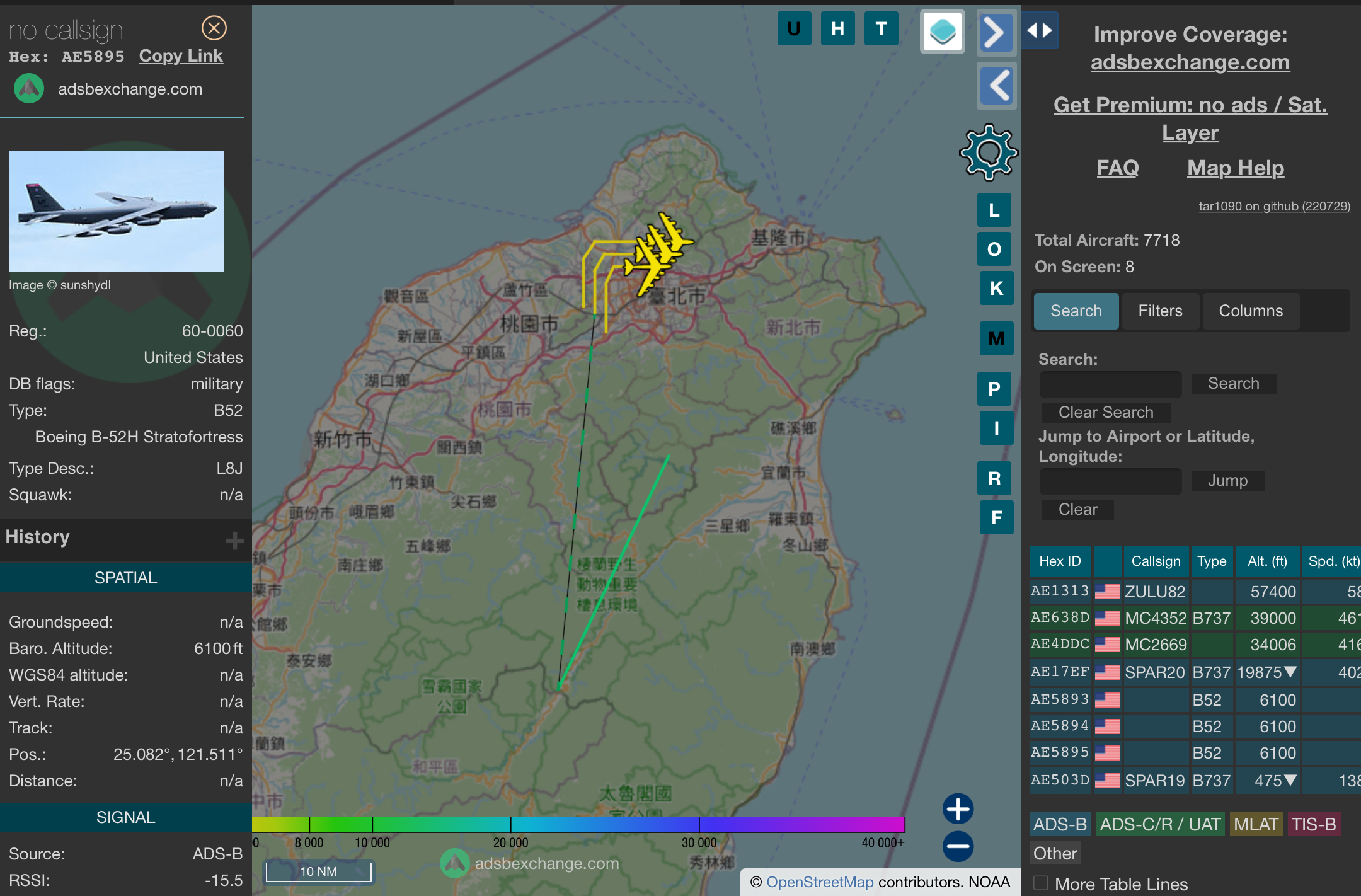Click the adsbexchange logo in info panel
This screenshot has width=1361, height=896.
click(x=29, y=89)
